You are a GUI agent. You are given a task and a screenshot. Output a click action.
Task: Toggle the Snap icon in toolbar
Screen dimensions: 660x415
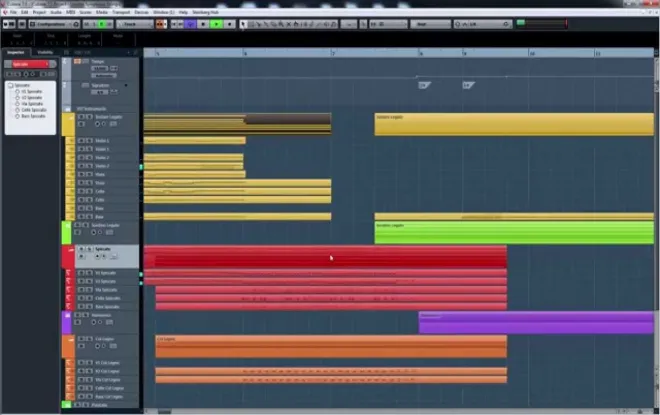pos(363,24)
